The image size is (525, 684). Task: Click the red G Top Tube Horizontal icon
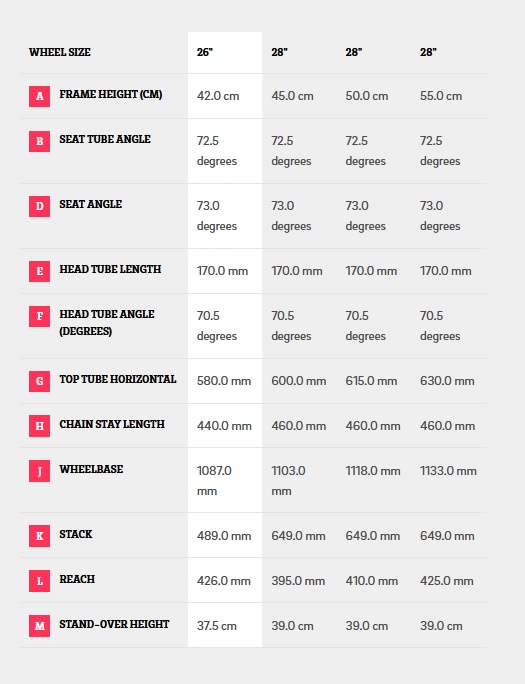(x=39, y=381)
